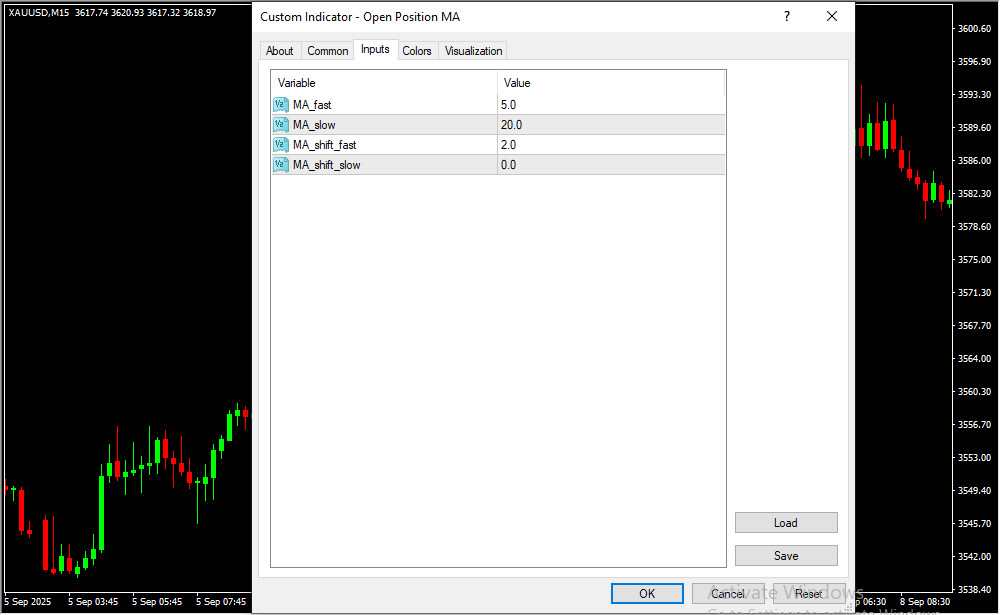The image size is (1000, 615).
Task: Click the Value column header
Action: click(x=610, y=83)
